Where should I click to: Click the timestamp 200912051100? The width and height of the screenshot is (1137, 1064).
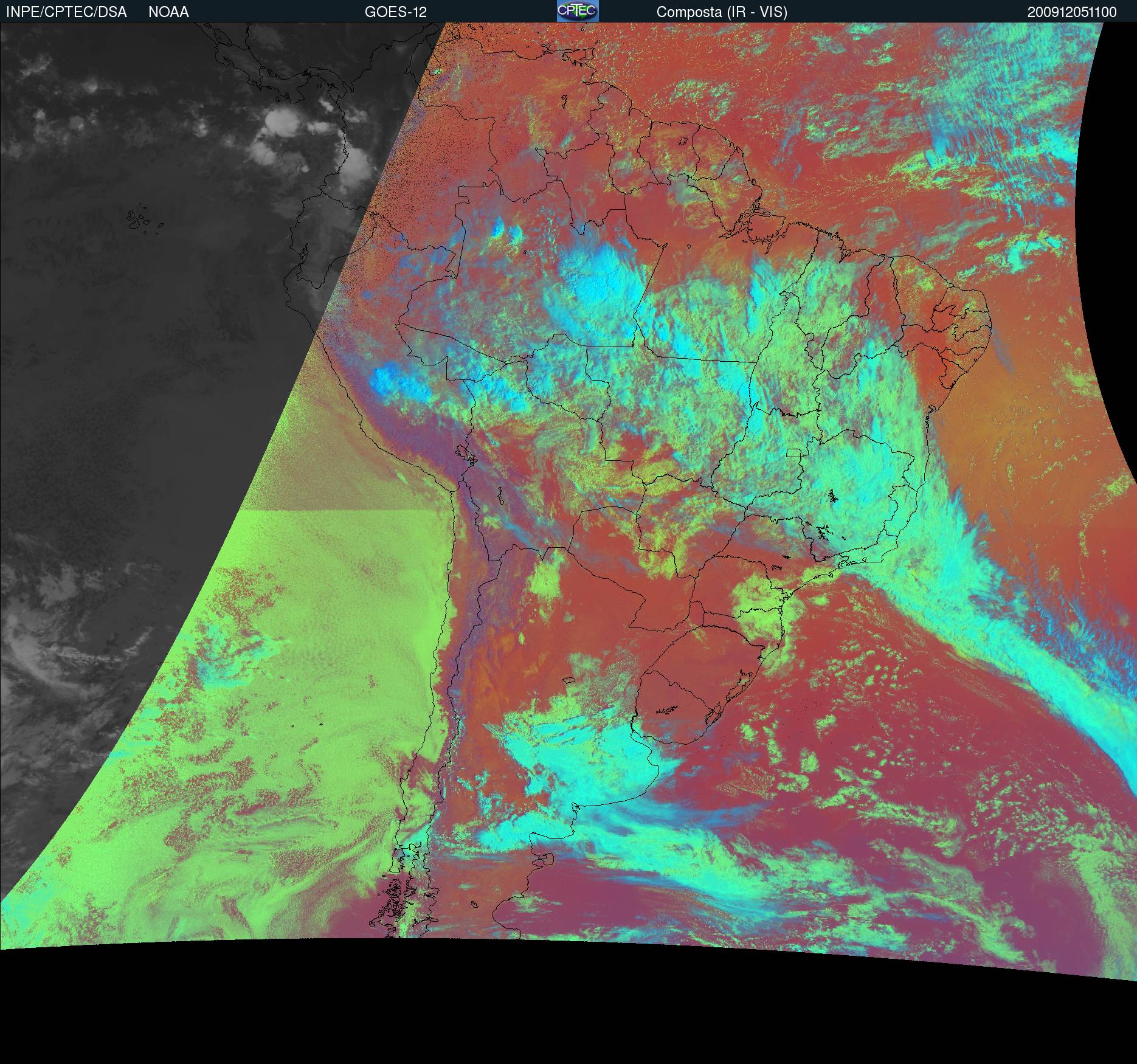[1072, 12]
